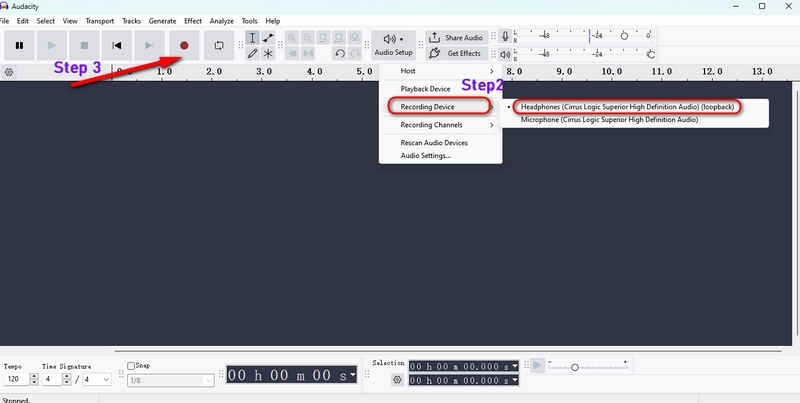
Task: Click the Stop button in transport toolbar
Action: pos(84,45)
